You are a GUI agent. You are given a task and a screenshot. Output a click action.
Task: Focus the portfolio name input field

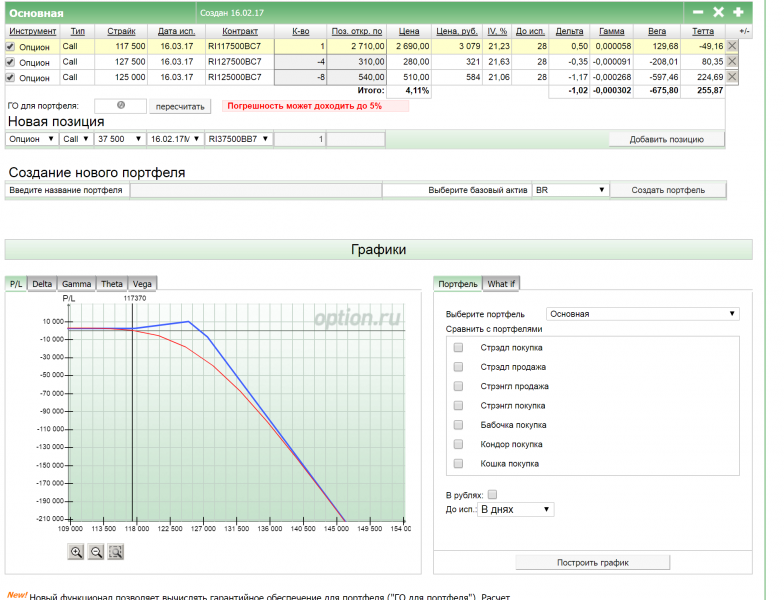[x=256, y=190]
